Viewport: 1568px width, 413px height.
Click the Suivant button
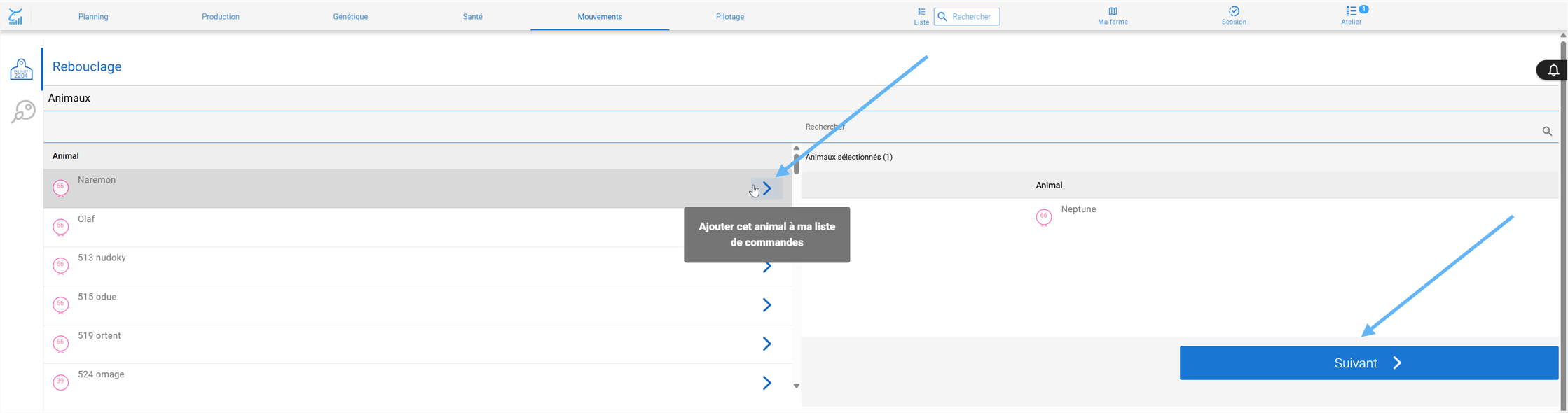1368,363
